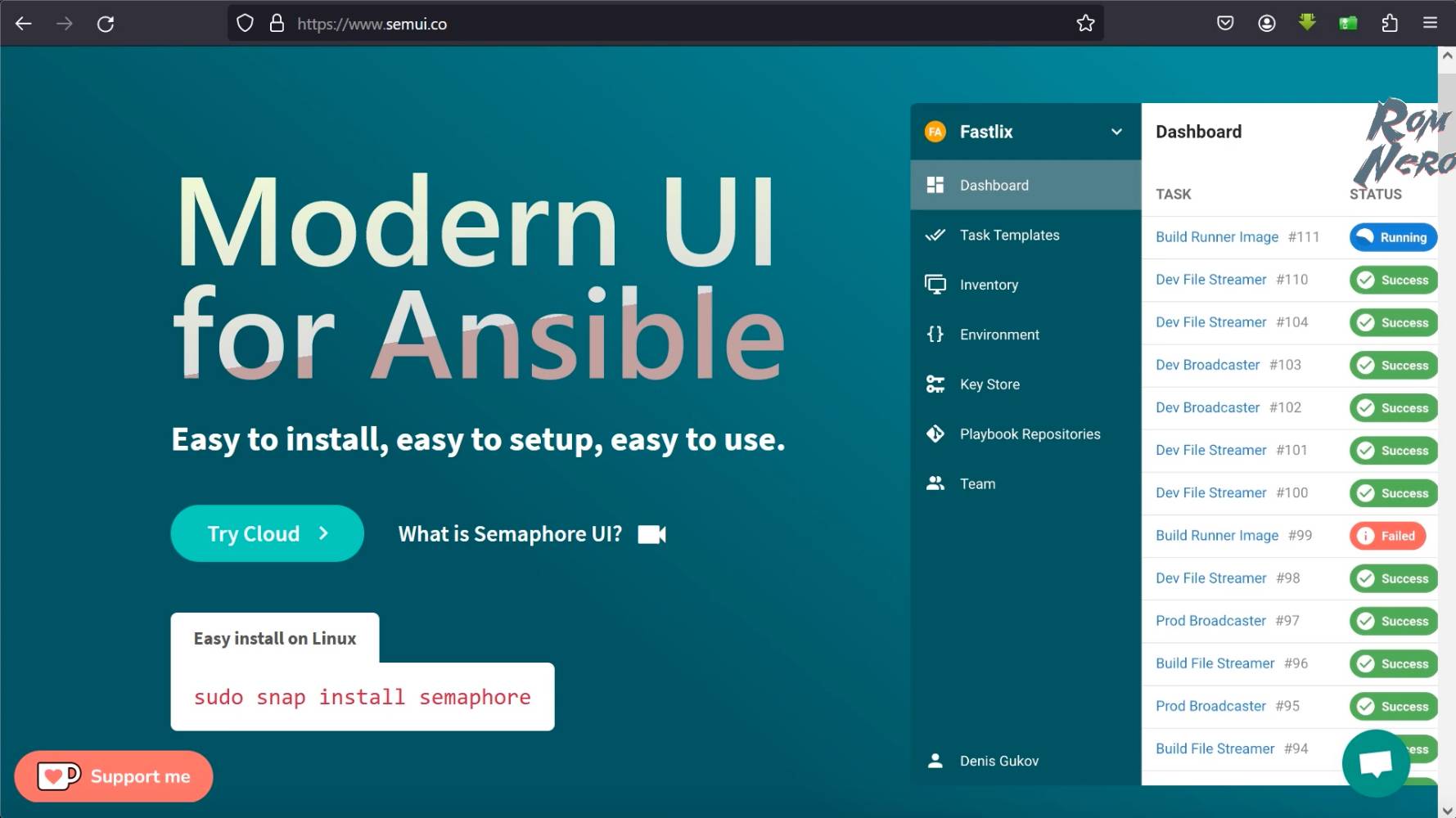Click the green folder extension icon
This screenshot has width=1456, height=818.
(x=1348, y=24)
